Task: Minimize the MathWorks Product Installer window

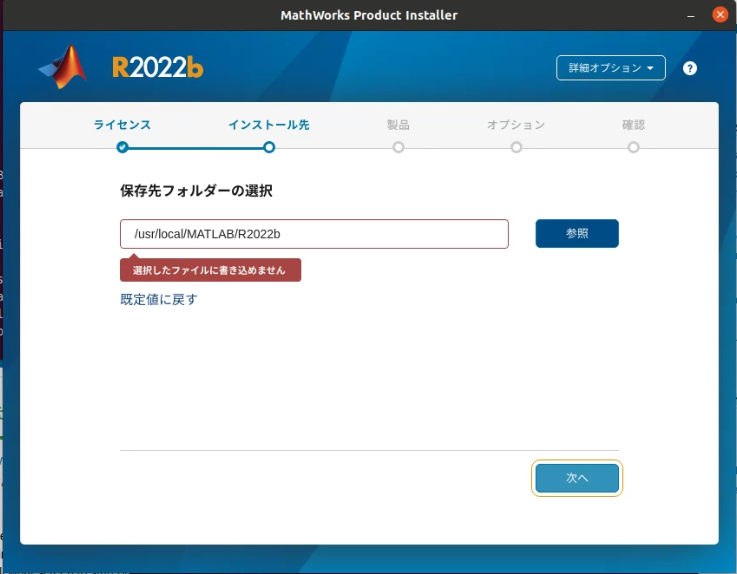Action: pos(690,16)
